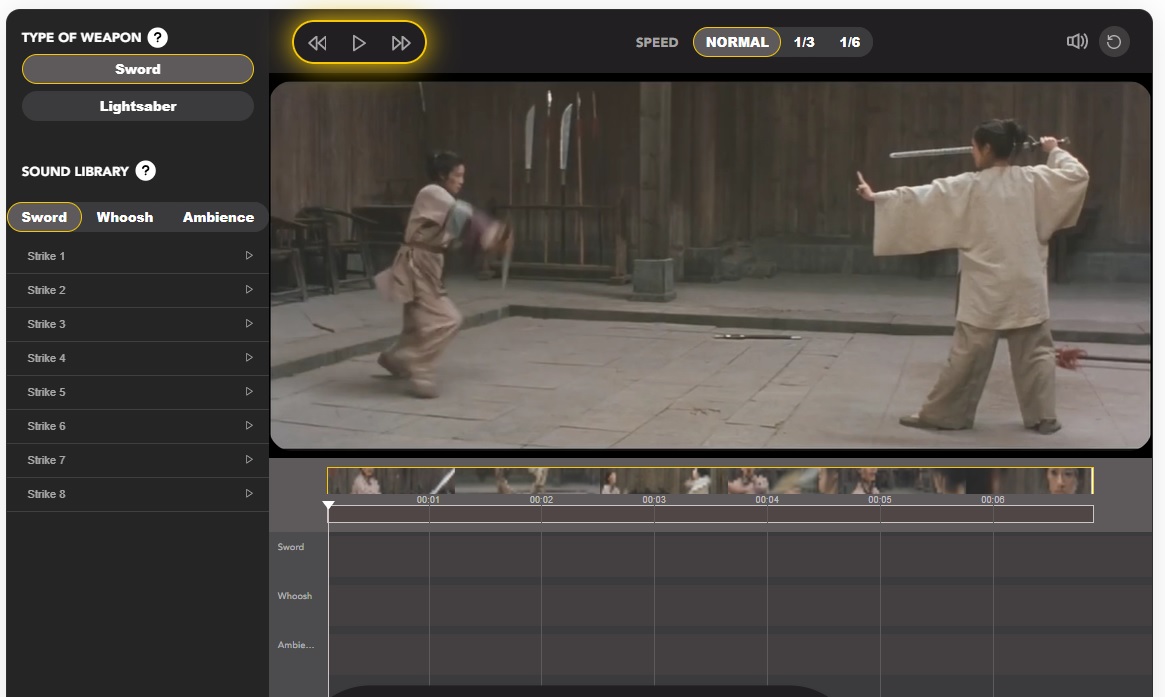Open the Type of Weapon help icon
The width and height of the screenshot is (1165, 697).
pyautogui.click(x=157, y=36)
